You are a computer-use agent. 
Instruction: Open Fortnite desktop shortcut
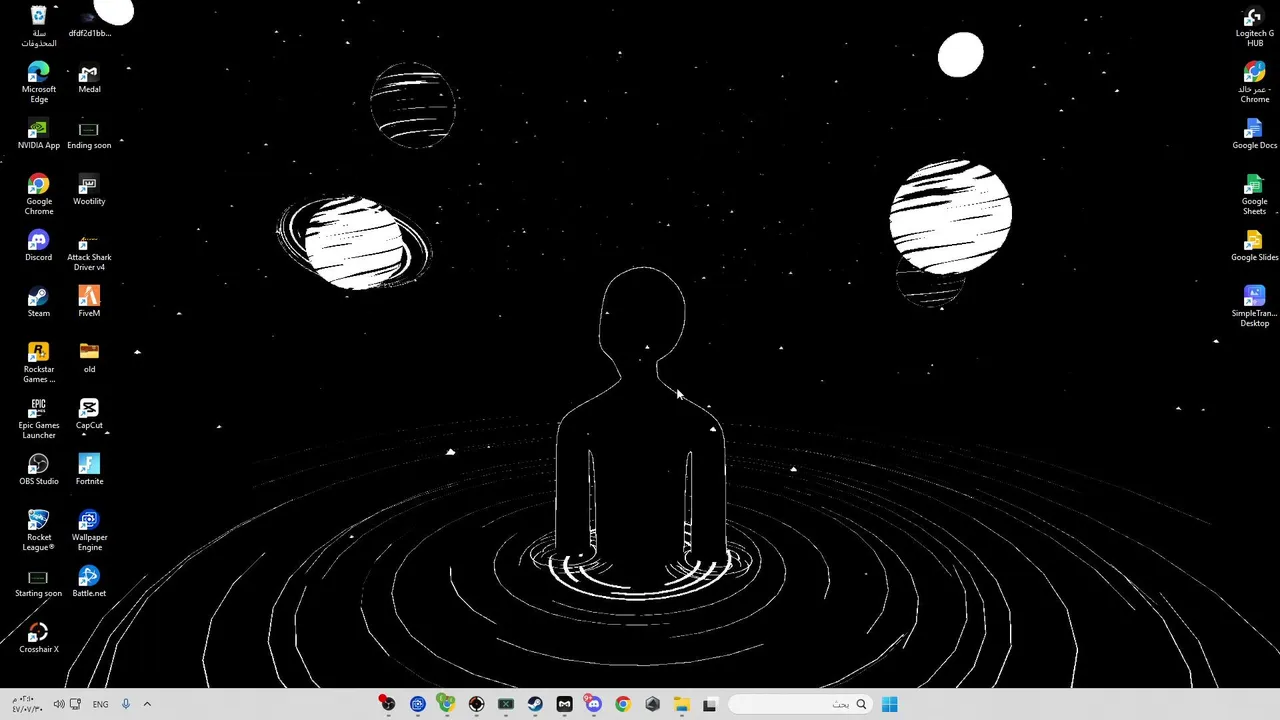[x=89, y=471]
